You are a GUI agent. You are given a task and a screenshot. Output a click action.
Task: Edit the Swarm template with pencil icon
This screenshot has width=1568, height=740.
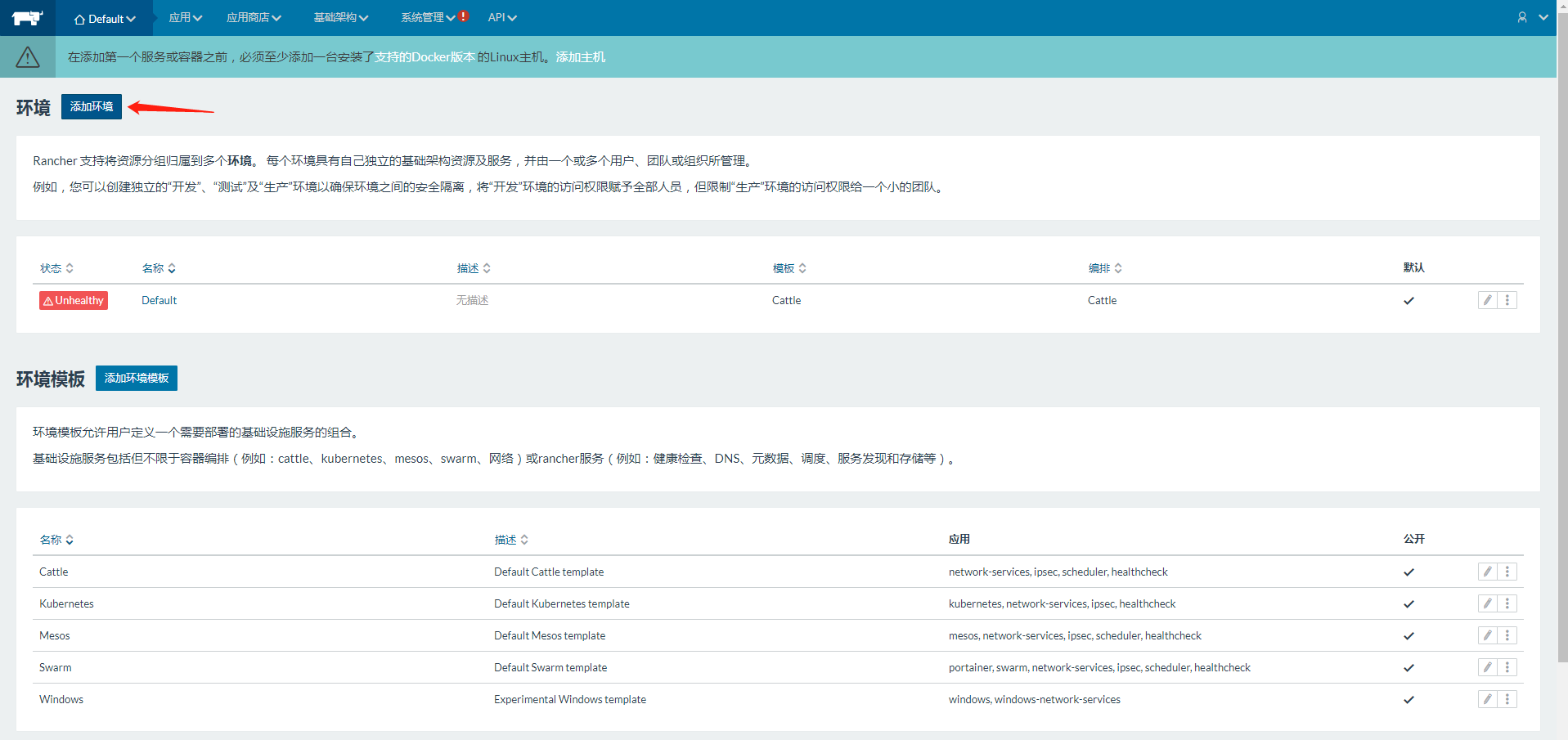point(1488,667)
